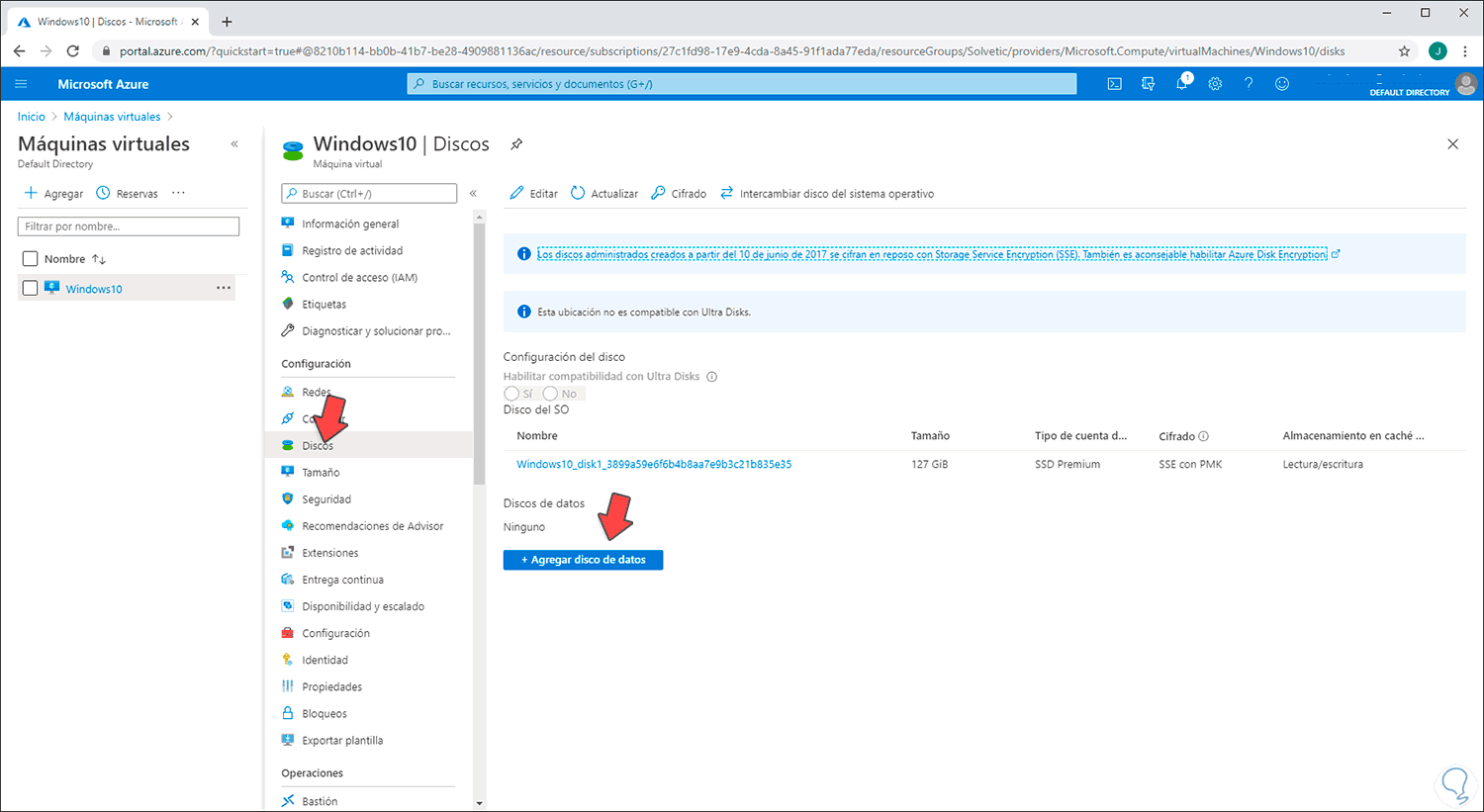Close the Windows10 Discos browser tab
Viewport: 1484px width, 812px height.
tap(196, 22)
